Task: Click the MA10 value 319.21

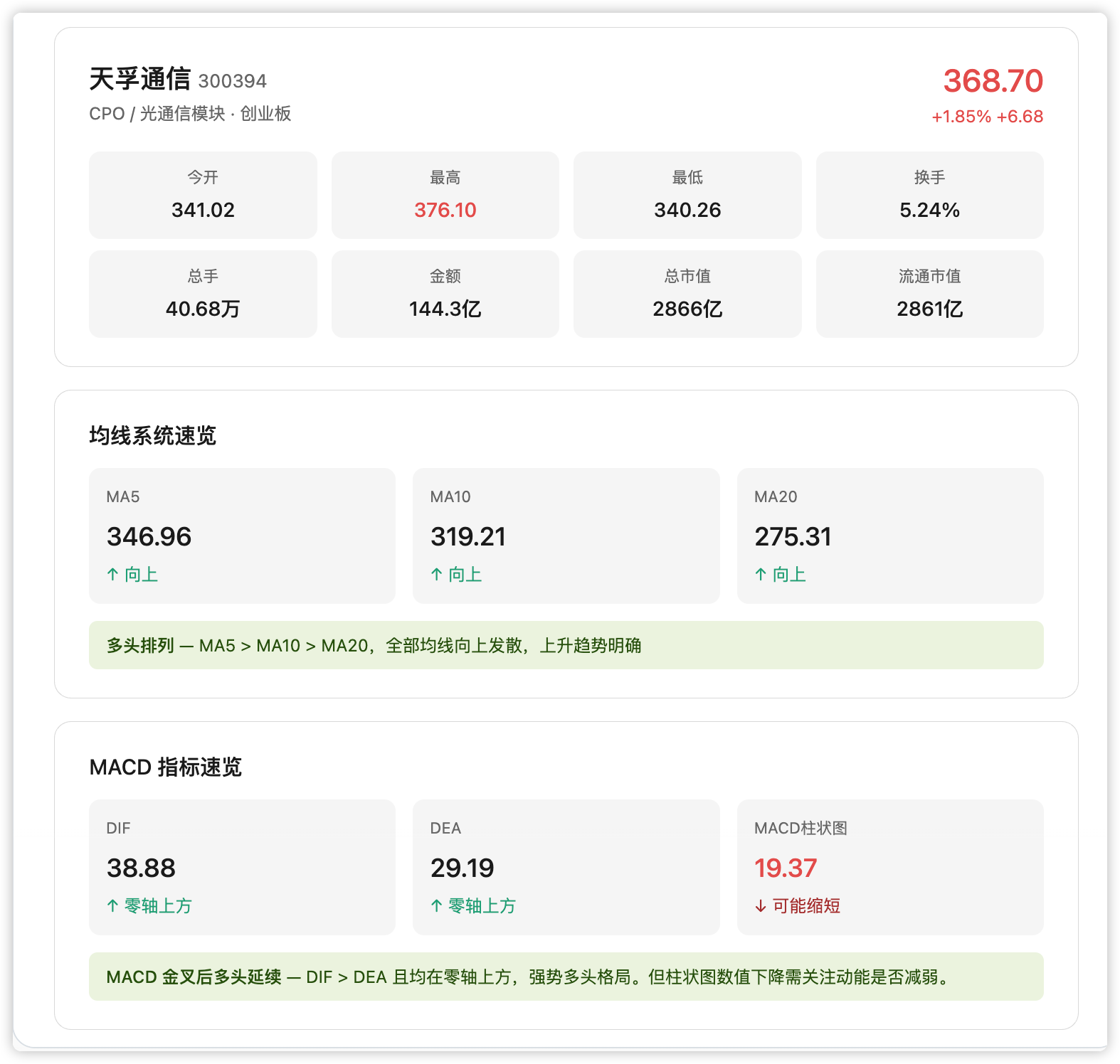Action: pos(468,536)
